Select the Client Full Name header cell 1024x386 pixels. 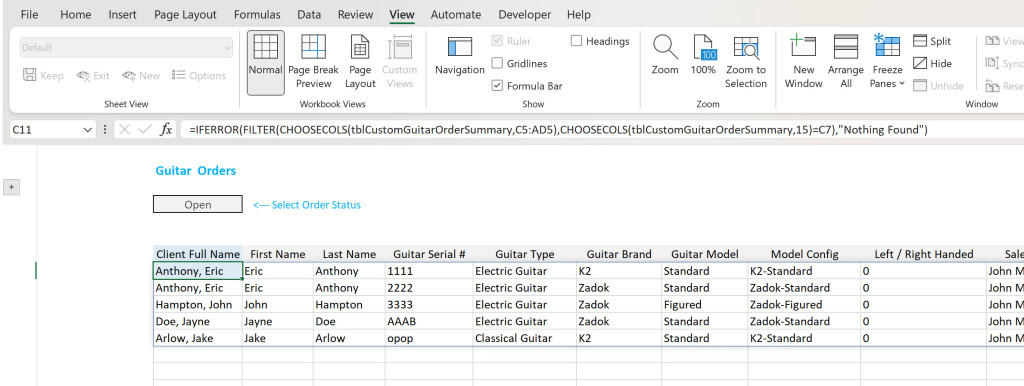[x=198, y=254]
